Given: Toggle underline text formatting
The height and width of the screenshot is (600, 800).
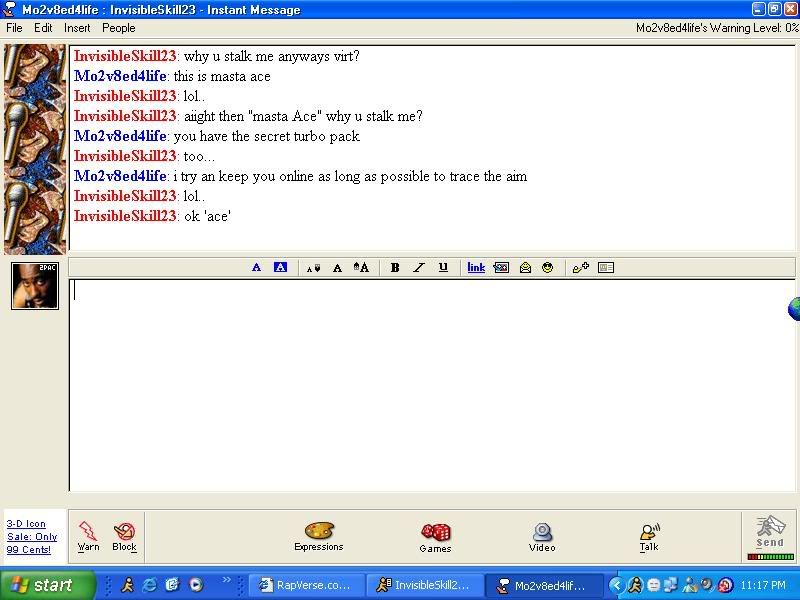Looking at the screenshot, I should 443,267.
